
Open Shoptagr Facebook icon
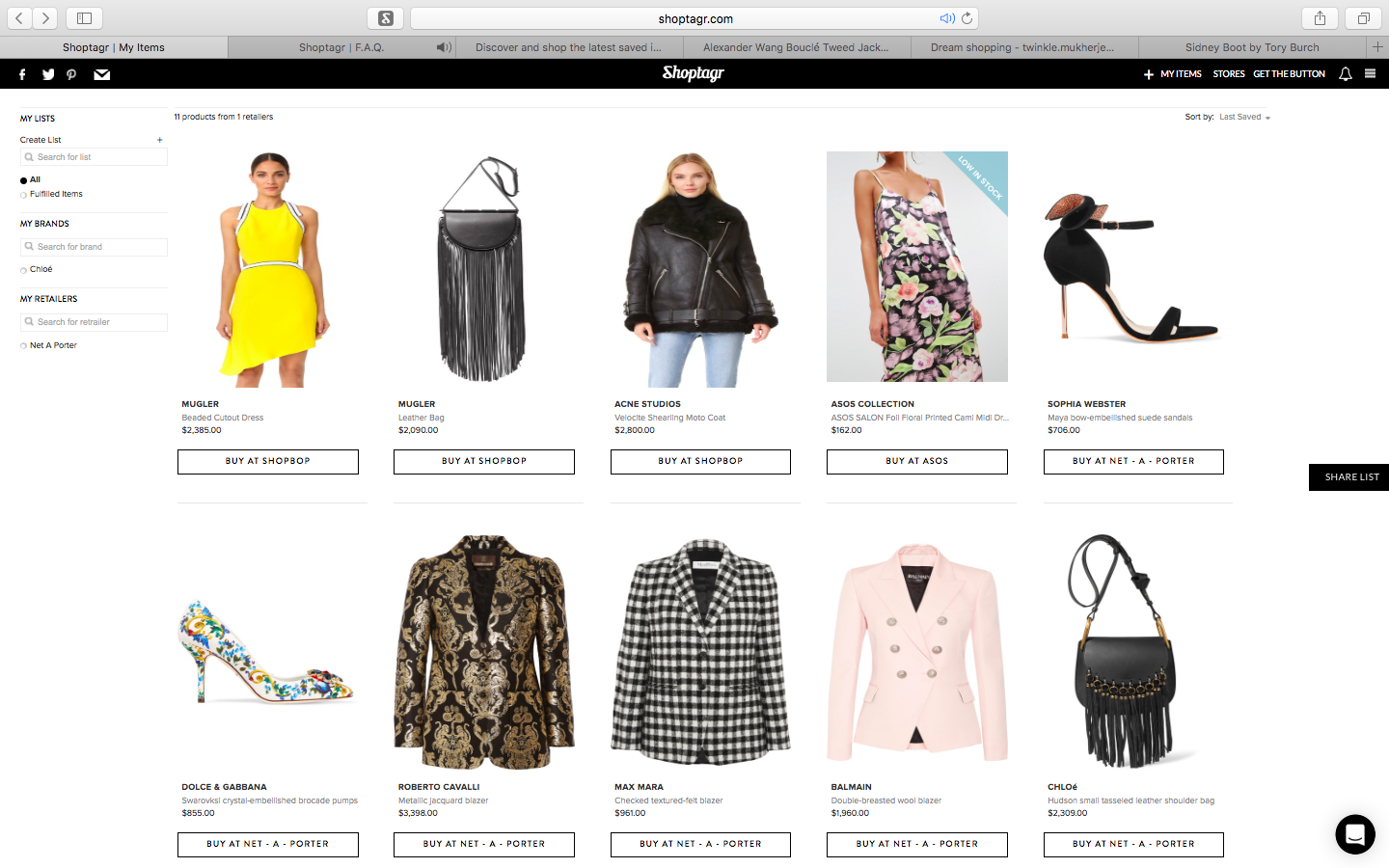click(22, 74)
